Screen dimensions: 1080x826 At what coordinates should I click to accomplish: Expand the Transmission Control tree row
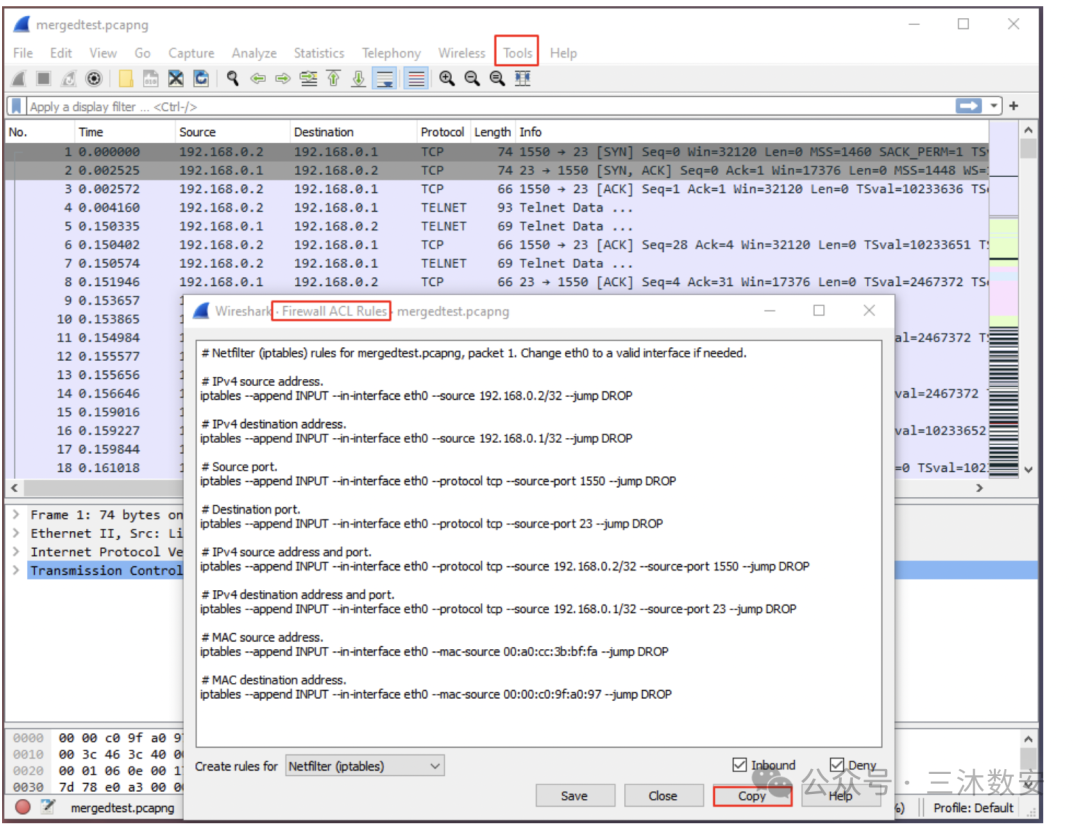(x=15, y=570)
